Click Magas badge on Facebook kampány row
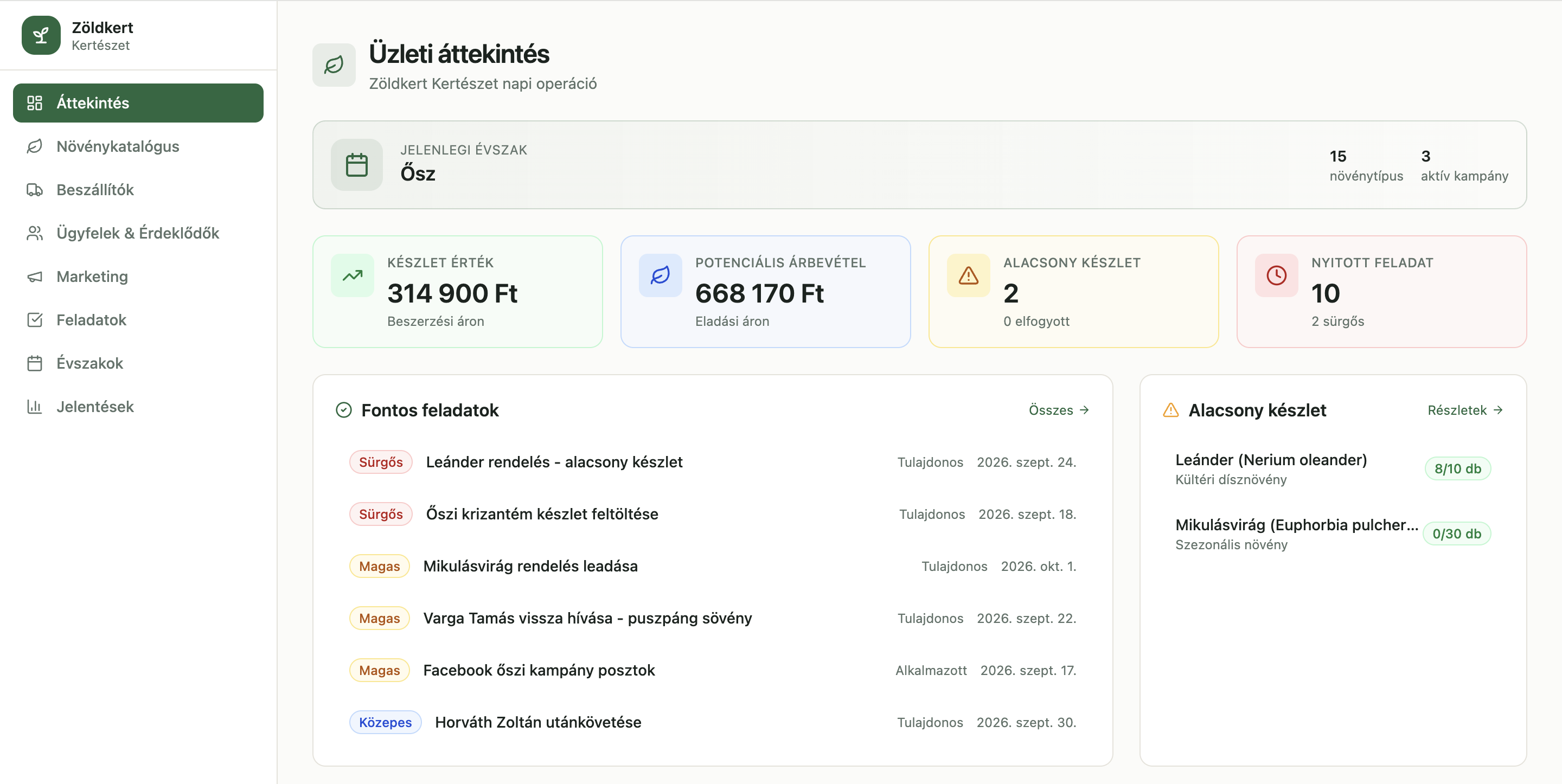Viewport: 1562px width, 784px height. point(379,671)
